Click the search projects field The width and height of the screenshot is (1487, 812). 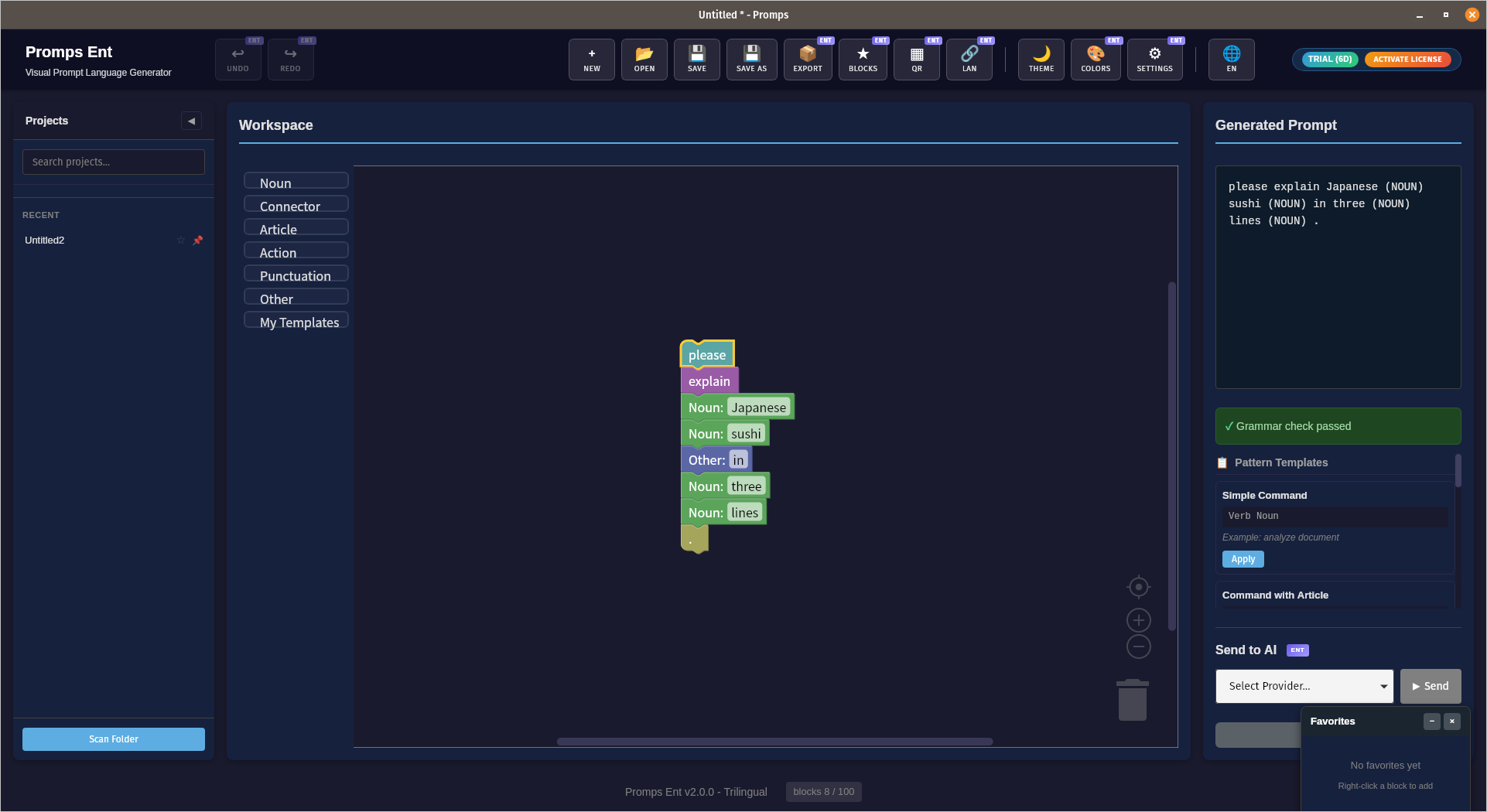(113, 161)
